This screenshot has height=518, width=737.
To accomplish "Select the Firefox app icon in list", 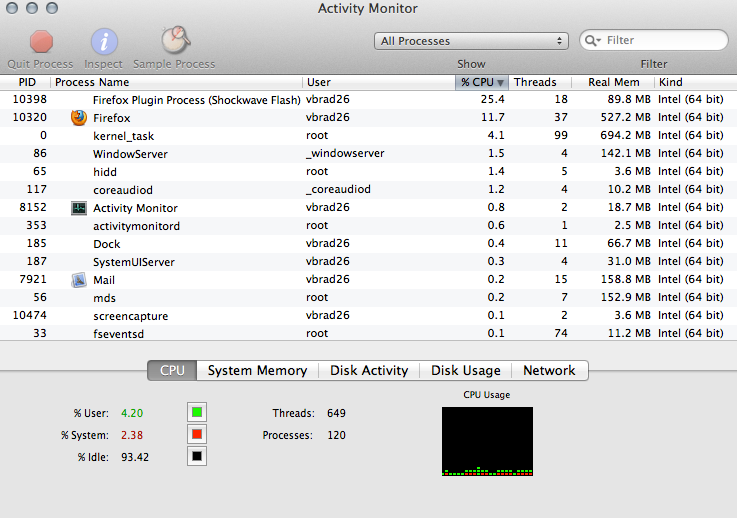I will click(x=79, y=118).
